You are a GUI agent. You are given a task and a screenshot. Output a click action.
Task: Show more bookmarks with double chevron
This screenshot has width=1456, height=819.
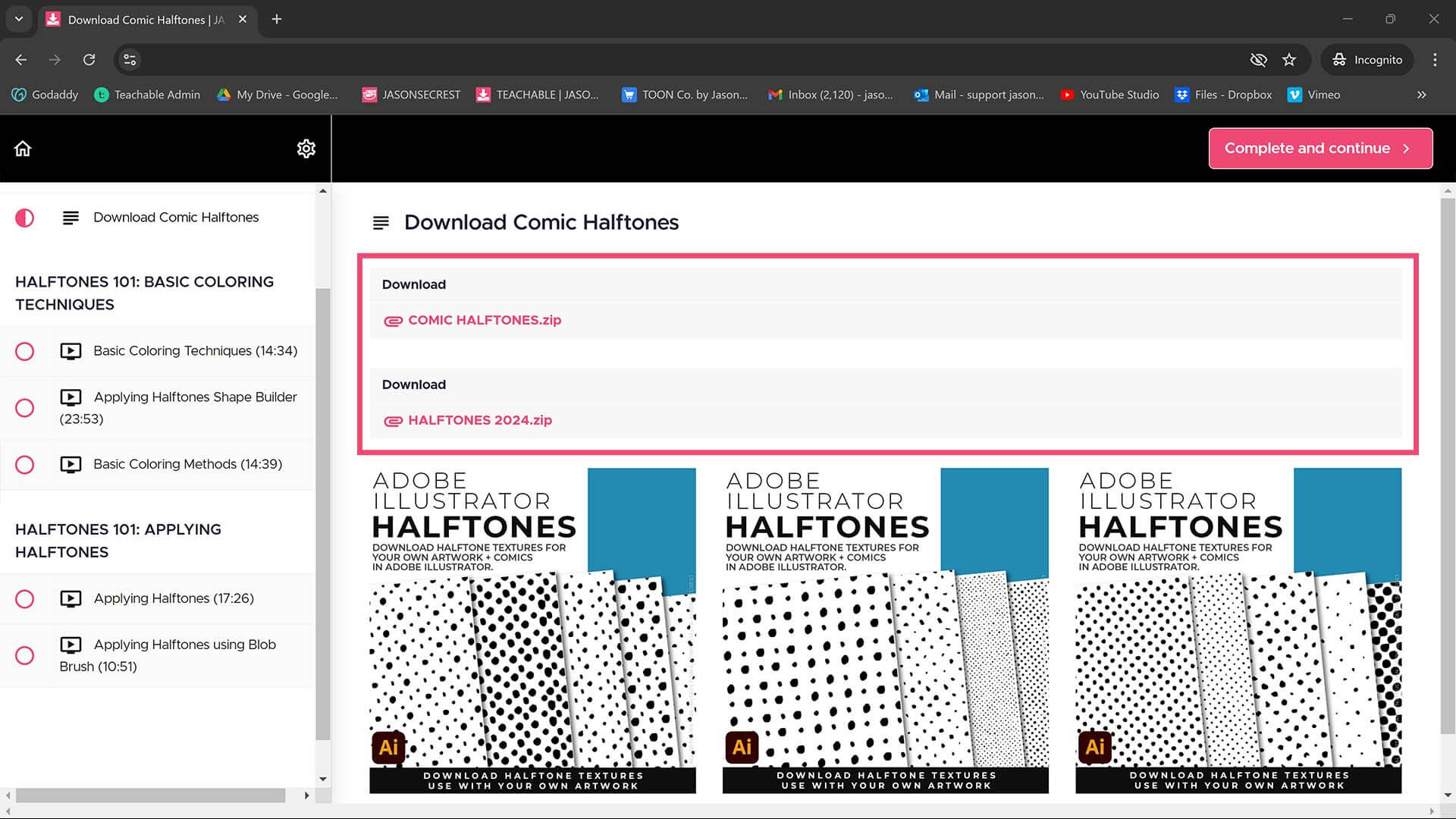1422,95
